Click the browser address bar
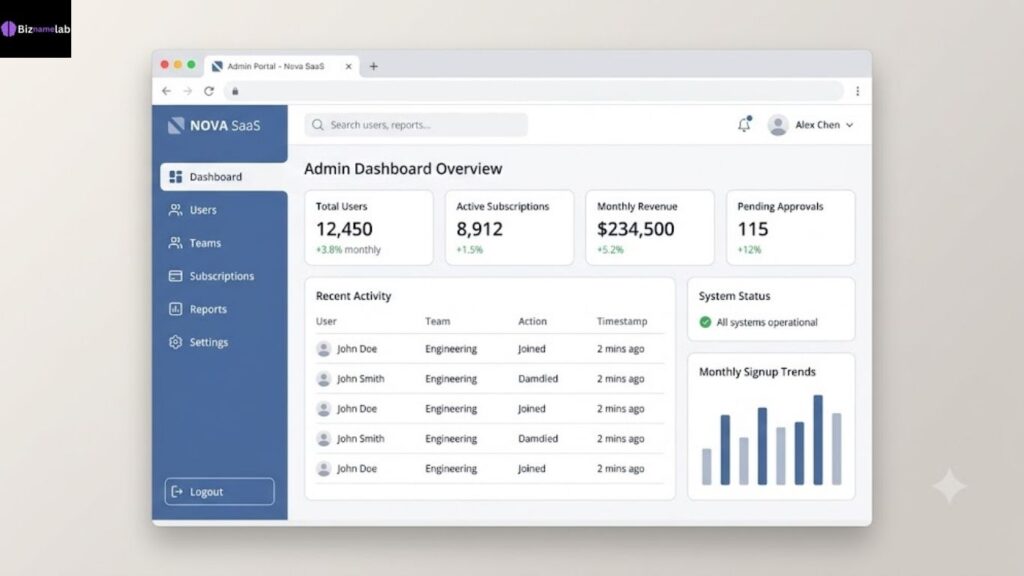This screenshot has width=1024, height=576. pos(534,91)
